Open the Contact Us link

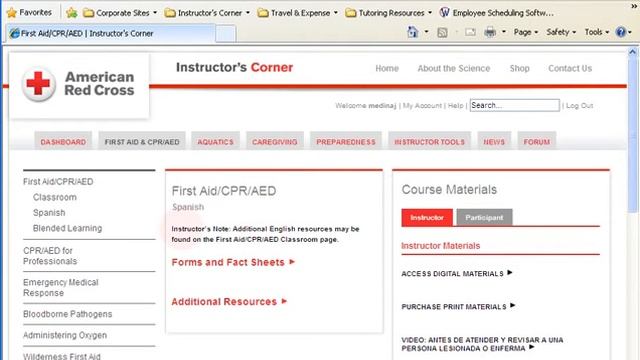tap(570, 69)
